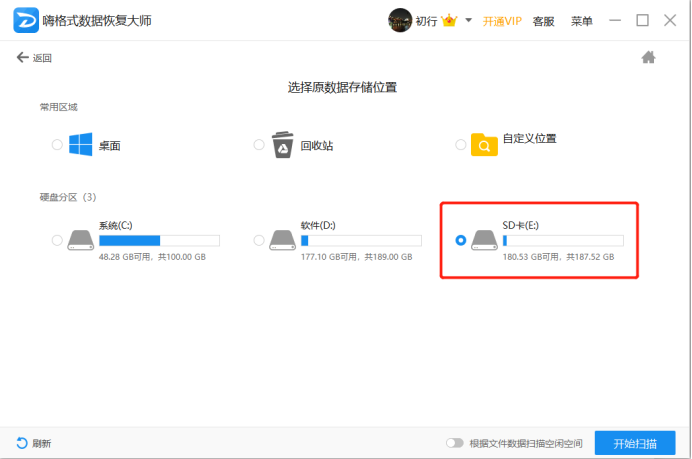Maximize the application window
Screen dimensions: 692x459
tap(643, 20)
